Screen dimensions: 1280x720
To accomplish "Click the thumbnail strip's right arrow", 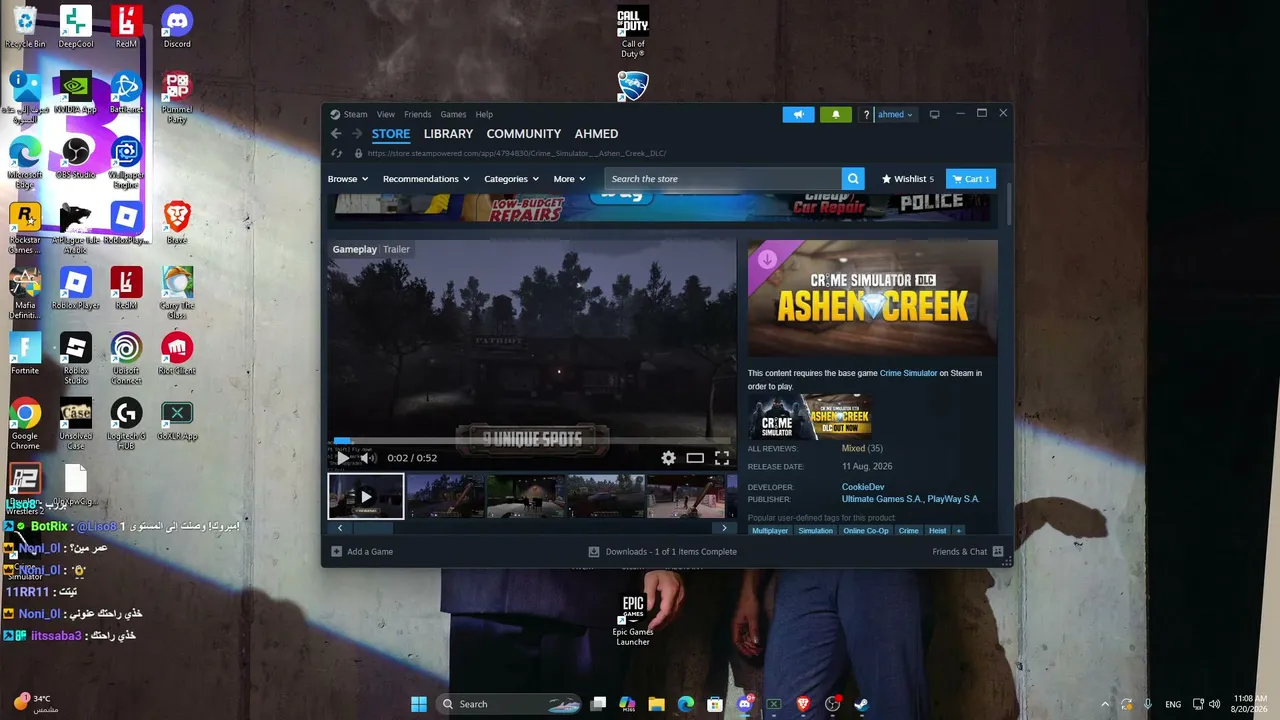I will 724,528.
